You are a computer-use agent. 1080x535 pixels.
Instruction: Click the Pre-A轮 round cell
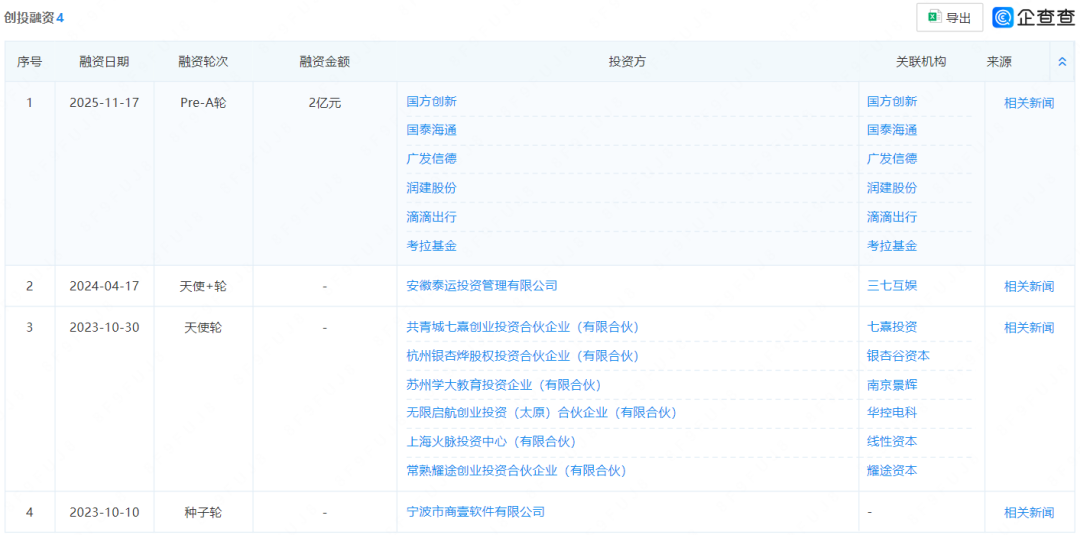pos(203,103)
